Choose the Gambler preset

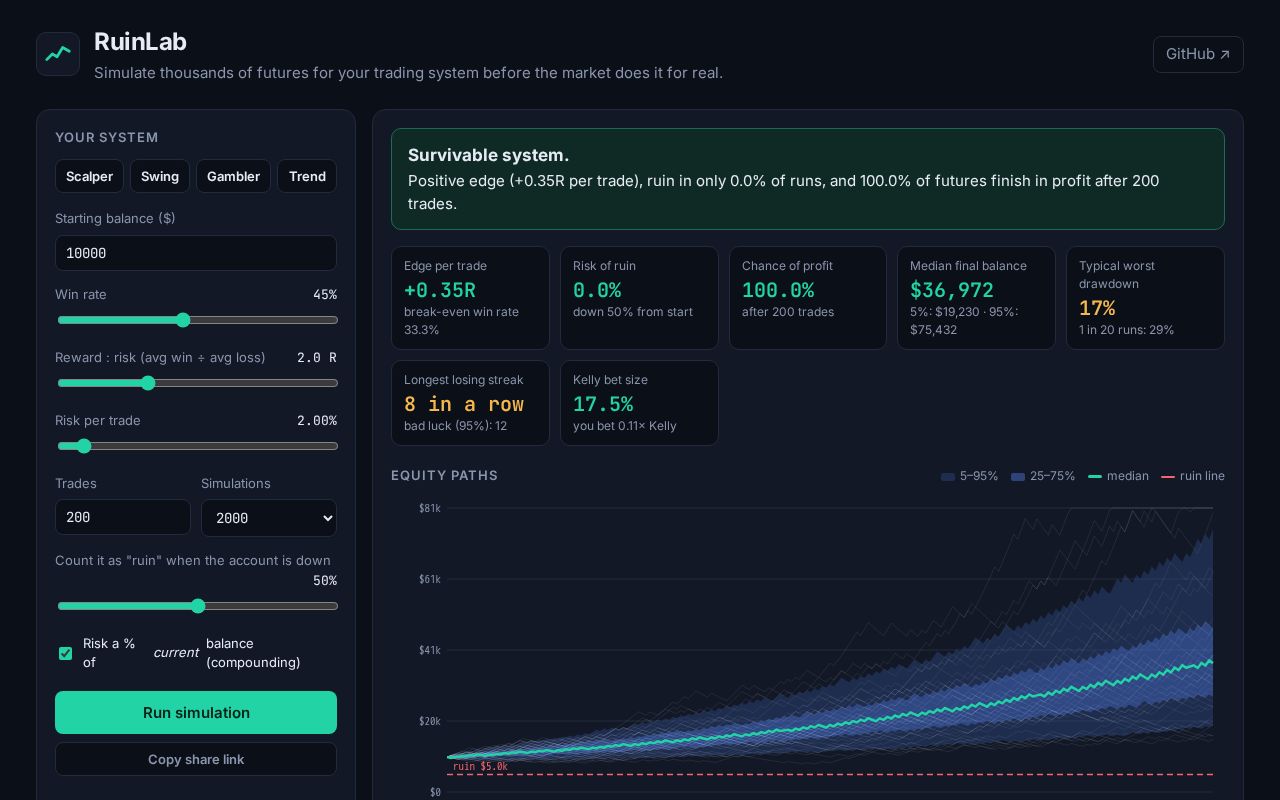click(x=233, y=176)
